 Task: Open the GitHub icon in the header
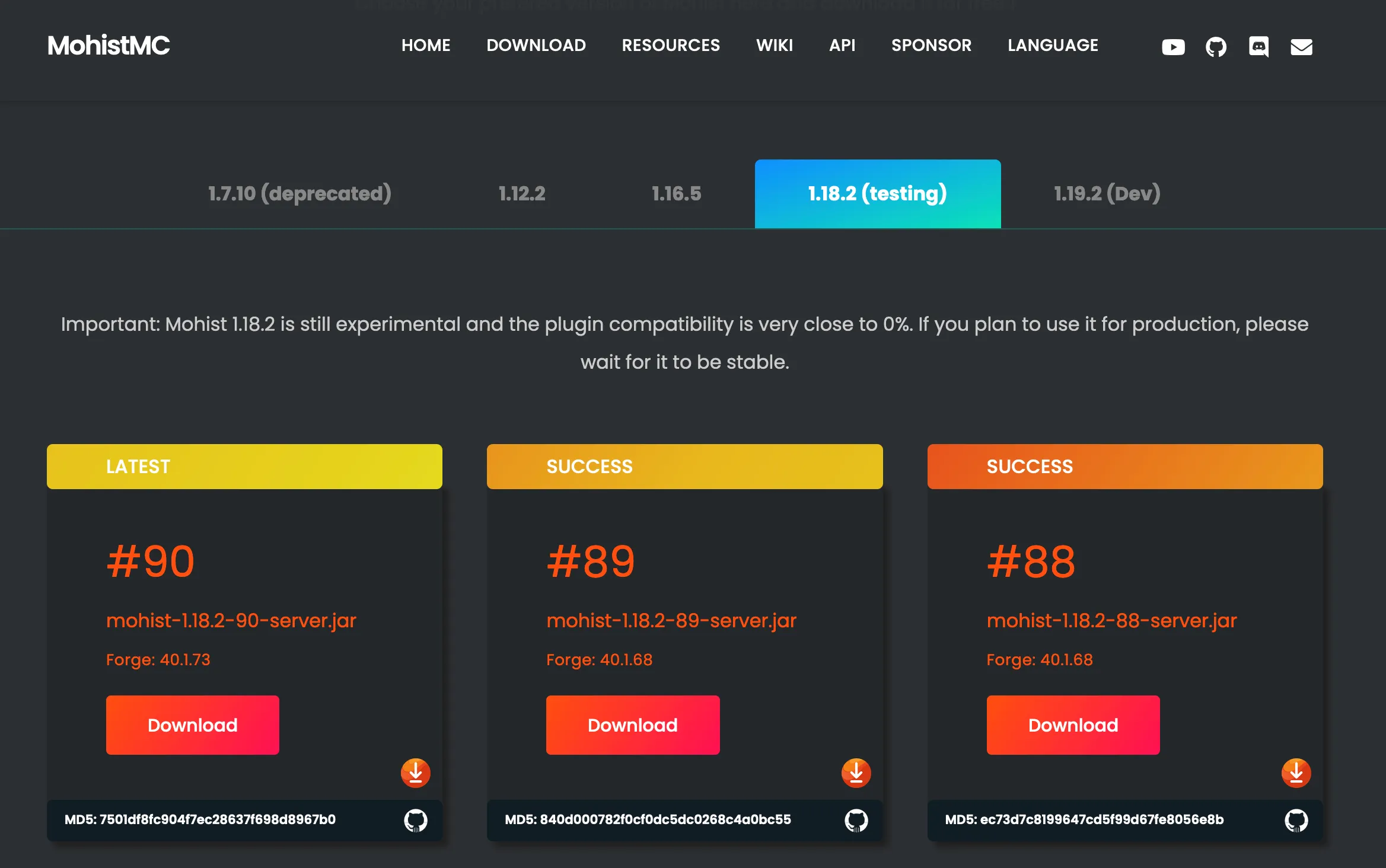1216,46
